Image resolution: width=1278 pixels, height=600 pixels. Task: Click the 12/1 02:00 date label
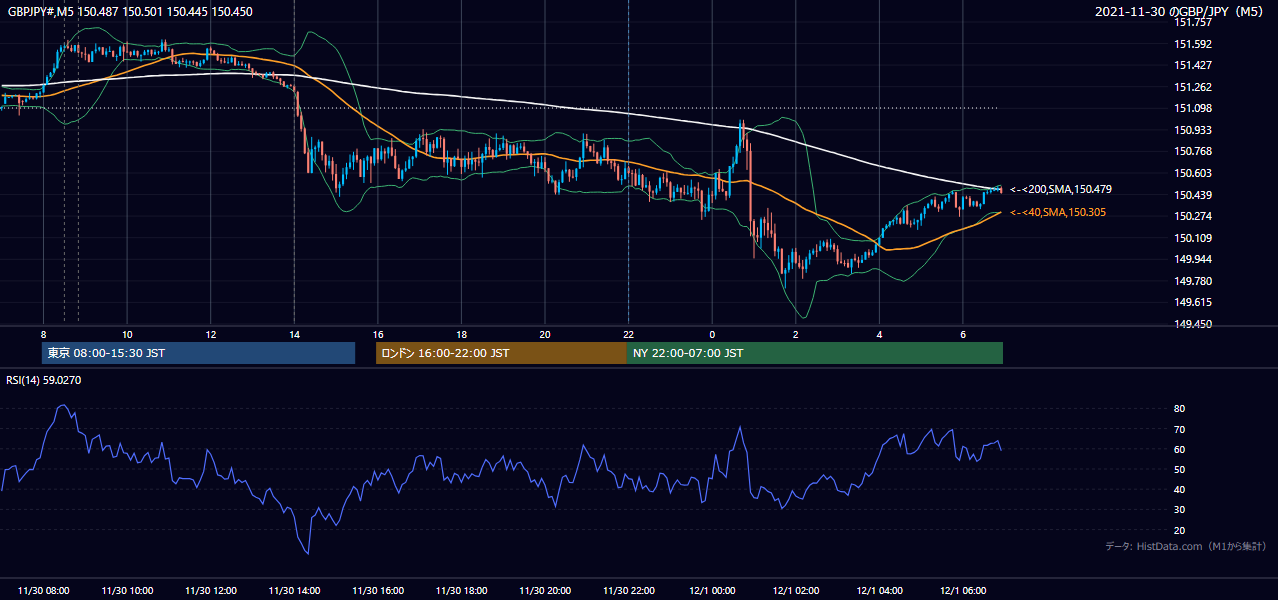pyautogui.click(x=796, y=591)
